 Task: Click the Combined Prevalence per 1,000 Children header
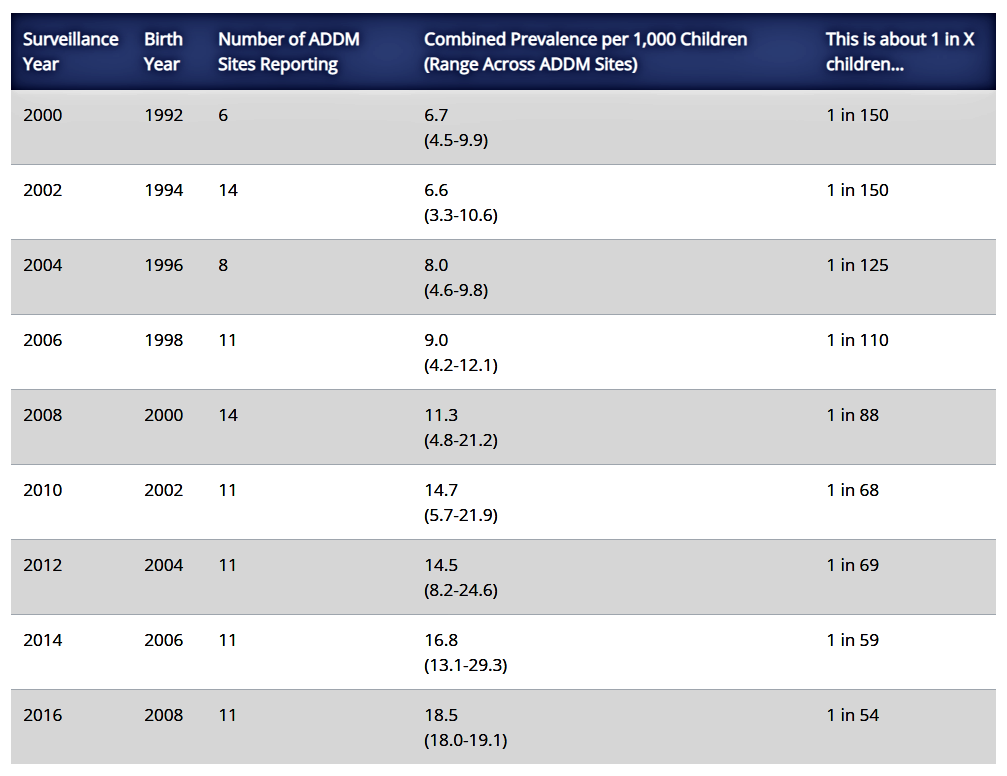pyautogui.click(x=585, y=52)
